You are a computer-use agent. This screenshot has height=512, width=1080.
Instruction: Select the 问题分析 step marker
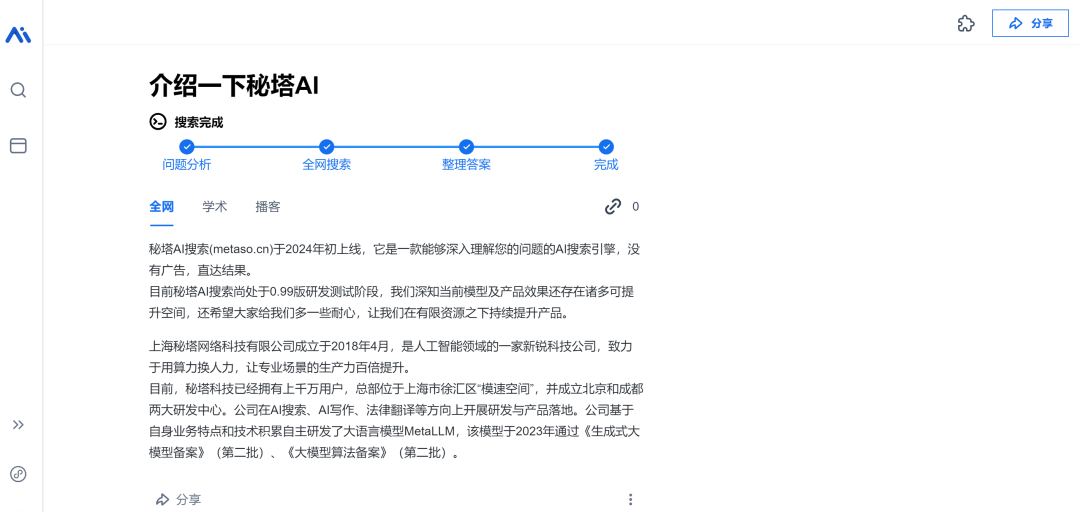click(x=187, y=147)
